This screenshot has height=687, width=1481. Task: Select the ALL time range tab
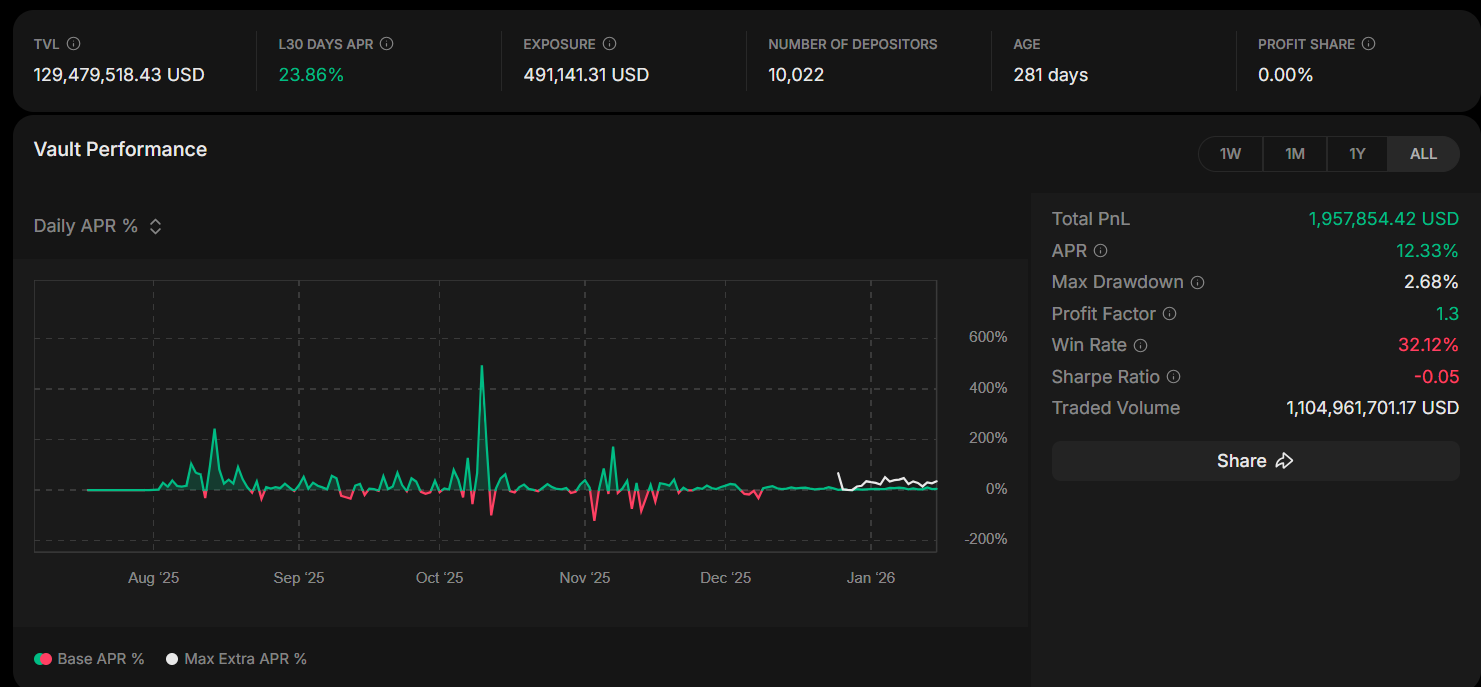pyautogui.click(x=1423, y=154)
